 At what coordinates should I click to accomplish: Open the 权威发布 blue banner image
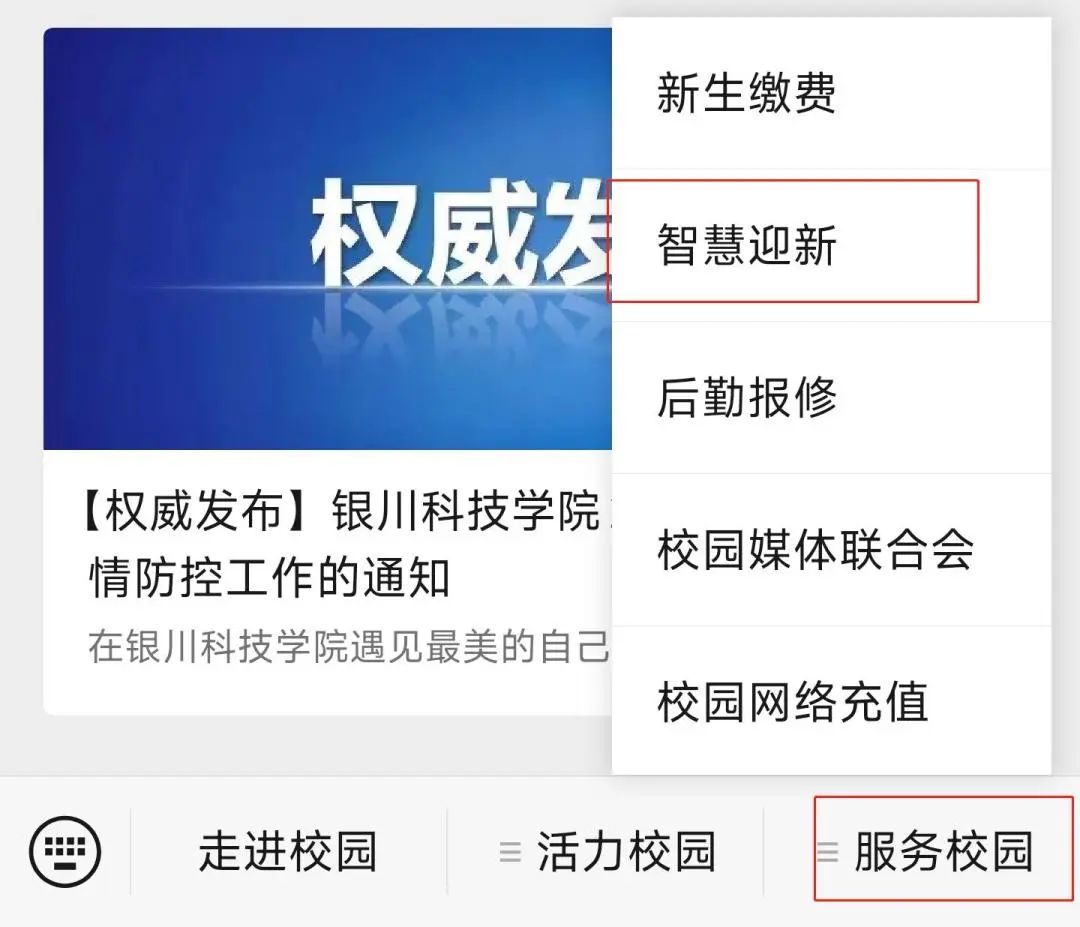327,239
